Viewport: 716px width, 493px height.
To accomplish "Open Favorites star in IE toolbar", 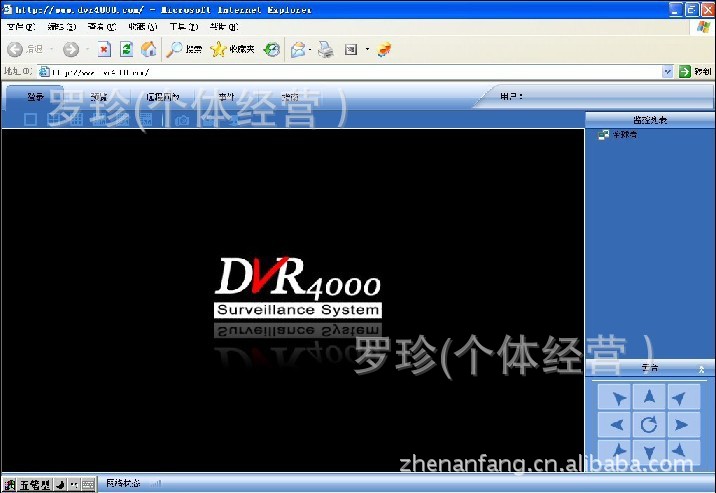I will pos(232,49).
